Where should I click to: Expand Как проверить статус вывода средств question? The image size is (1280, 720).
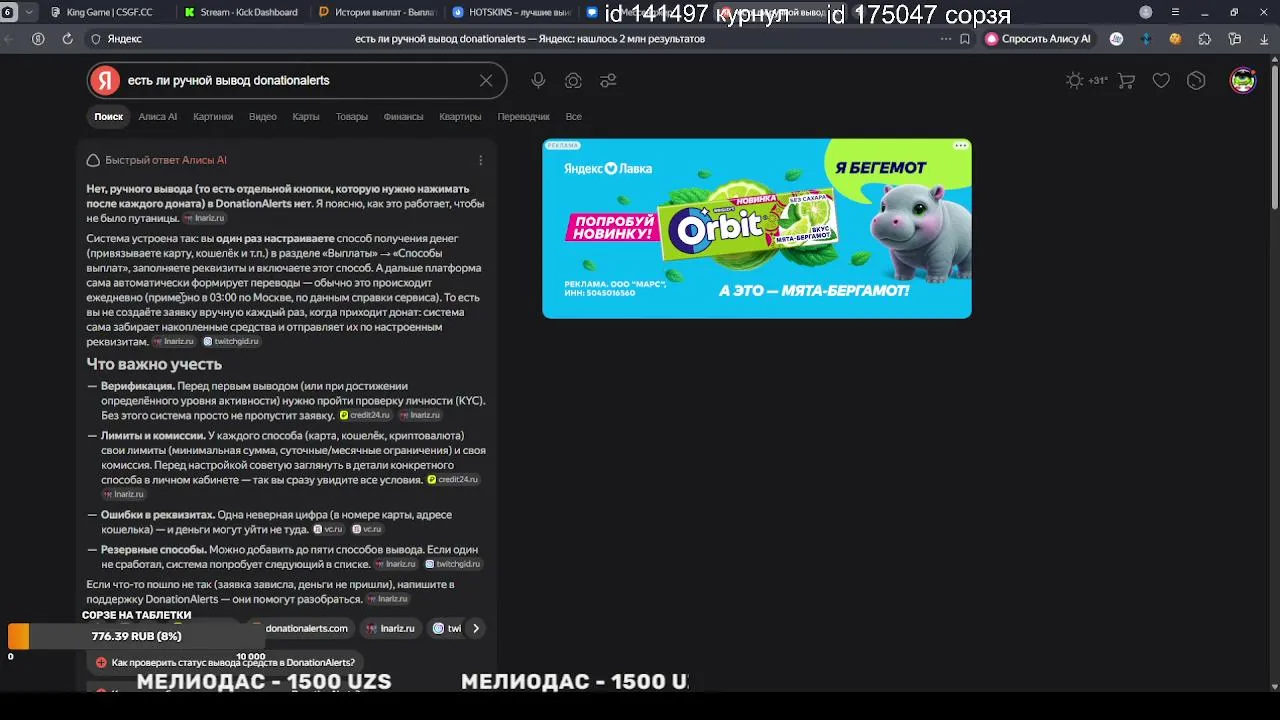point(226,663)
